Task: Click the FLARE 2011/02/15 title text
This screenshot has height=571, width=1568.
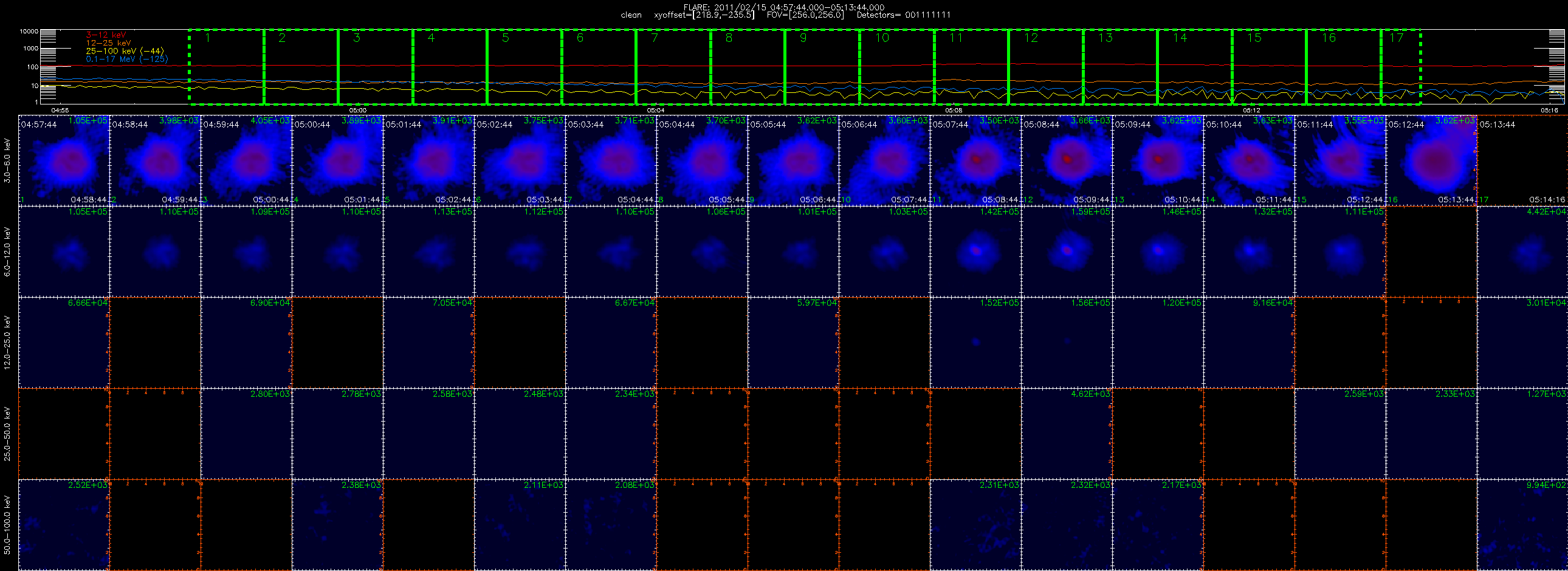Action: (x=784, y=7)
